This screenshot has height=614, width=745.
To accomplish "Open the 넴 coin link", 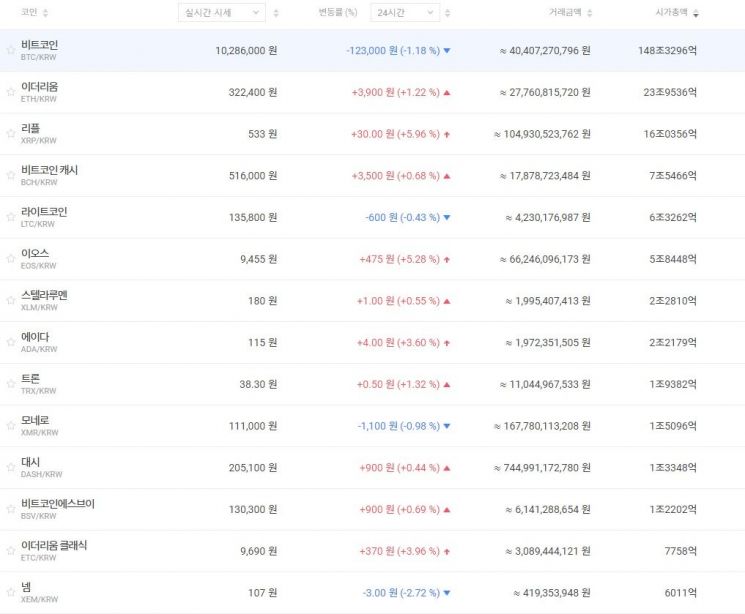I will (x=26, y=587).
